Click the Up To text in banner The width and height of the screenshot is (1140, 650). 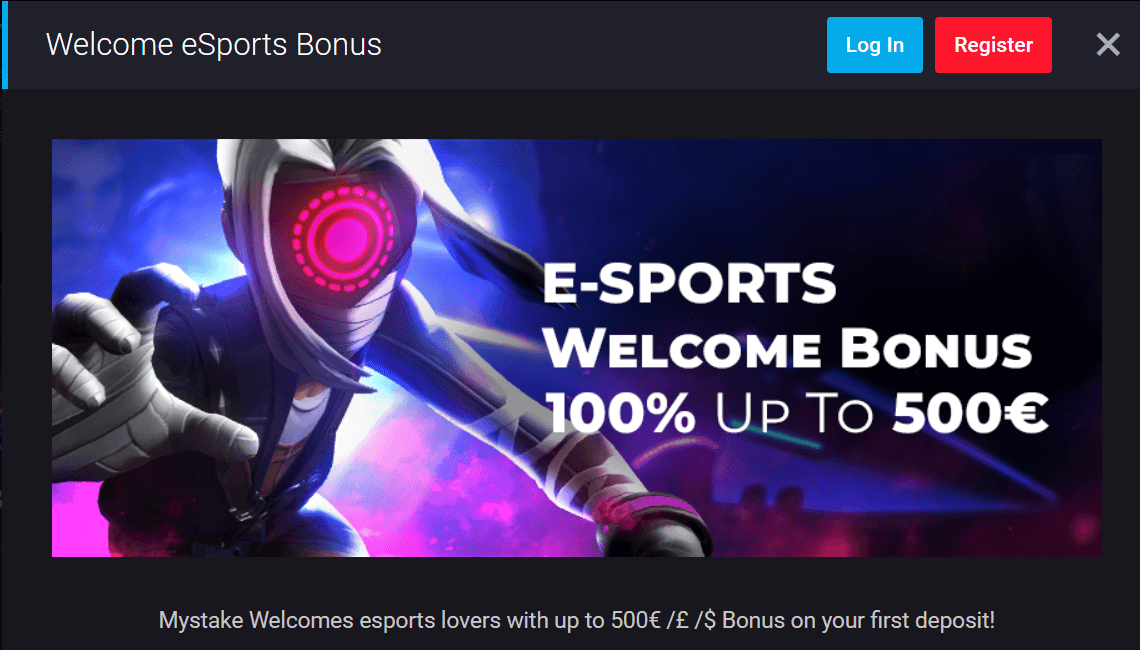pos(794,413)
